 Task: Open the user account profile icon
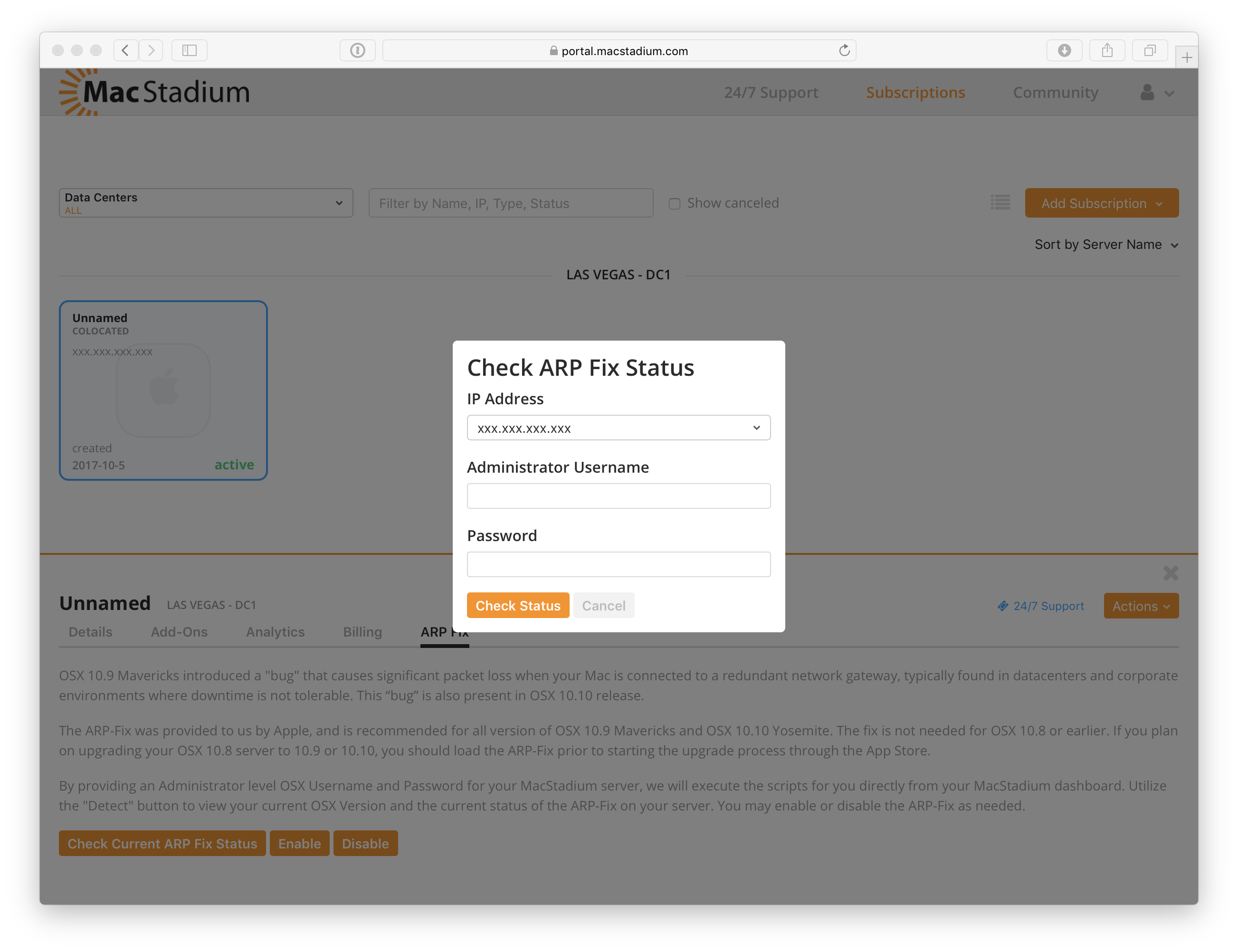coord(1147,92)
